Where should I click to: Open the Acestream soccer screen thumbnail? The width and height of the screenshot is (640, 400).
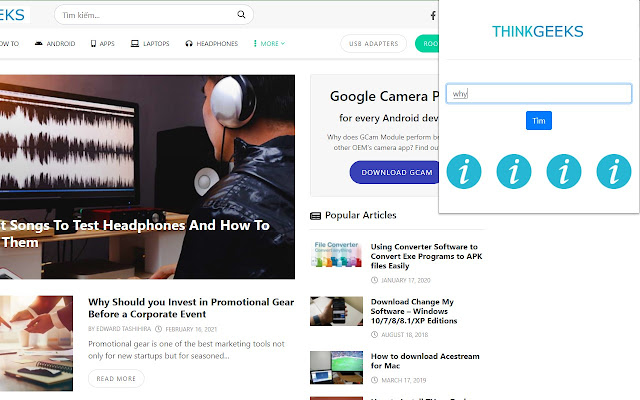click(x=336, y=367)
